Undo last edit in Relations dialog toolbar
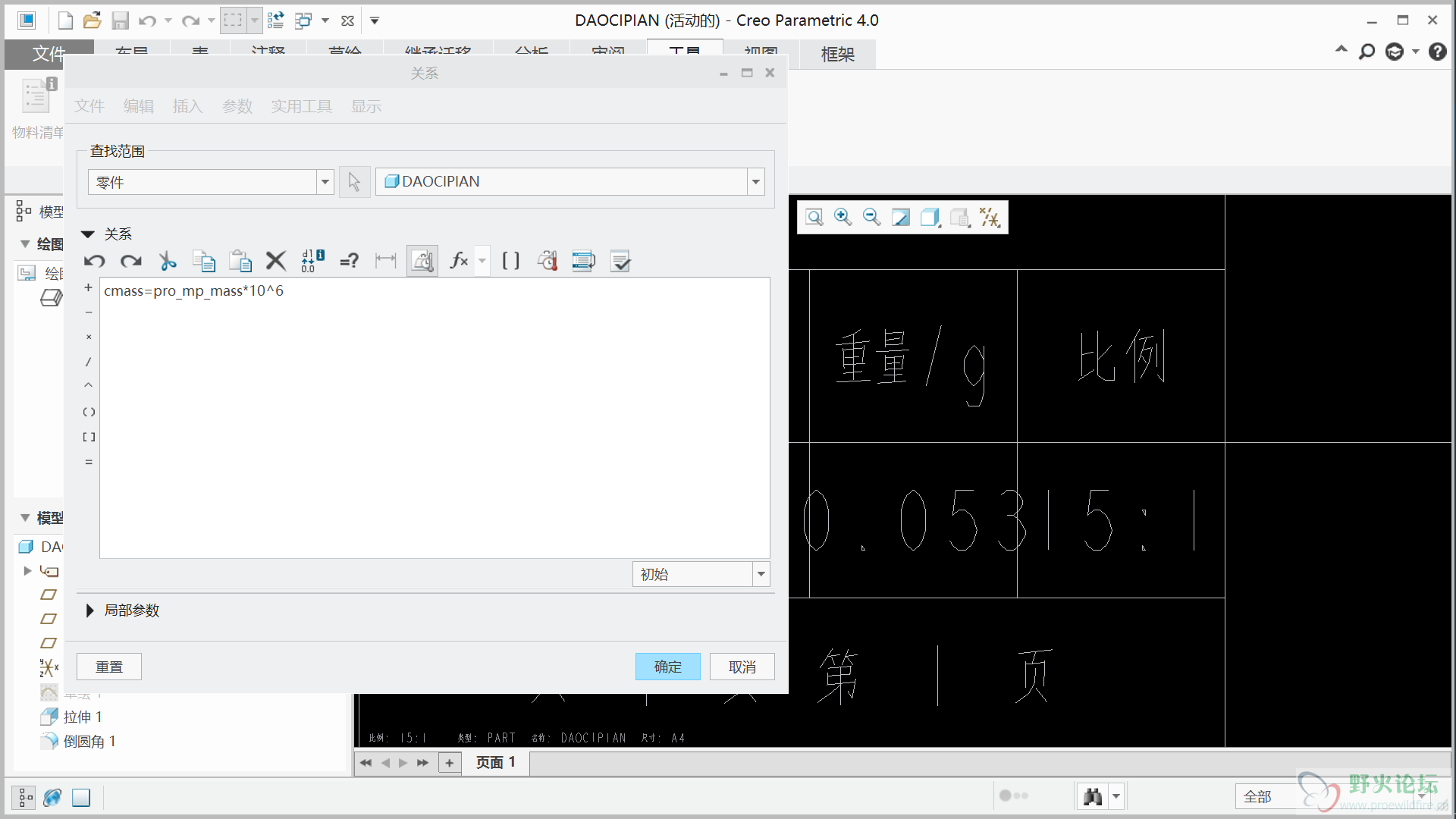 tap(94, 262)
